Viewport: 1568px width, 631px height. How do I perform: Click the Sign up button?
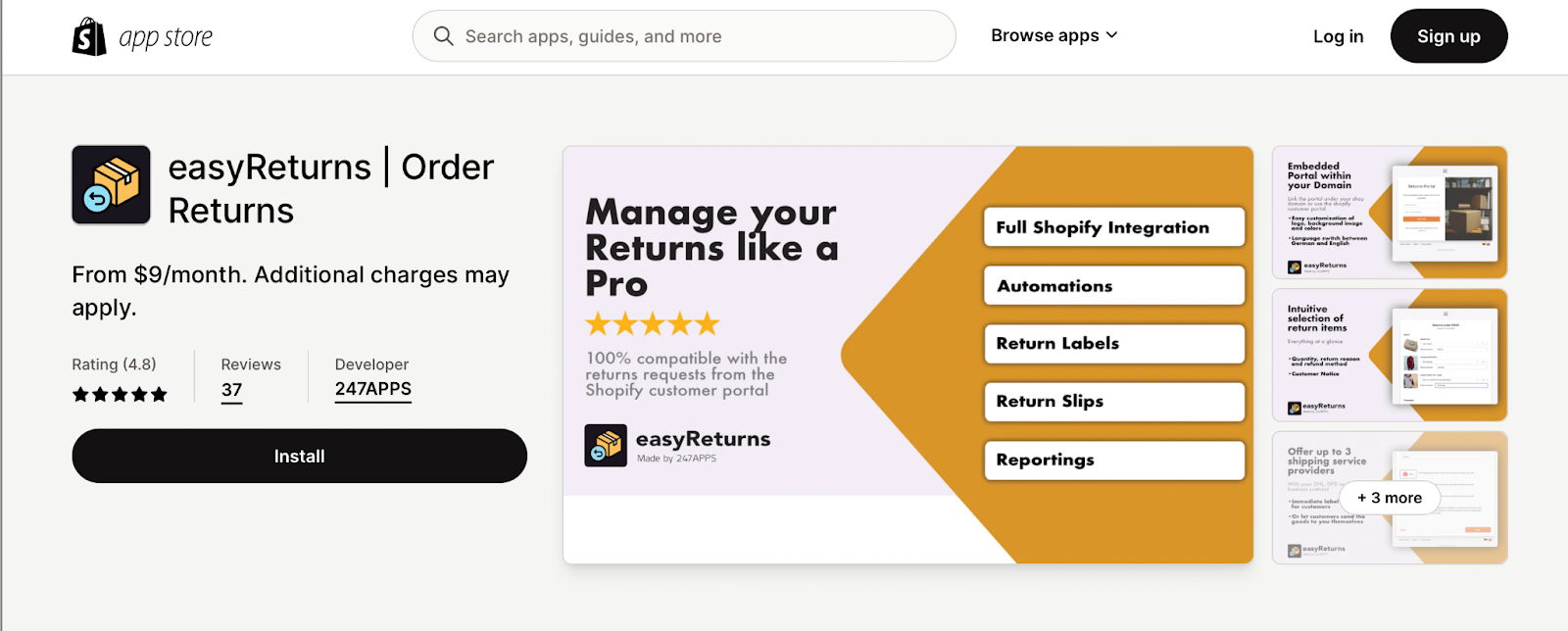click(1448, 36)
